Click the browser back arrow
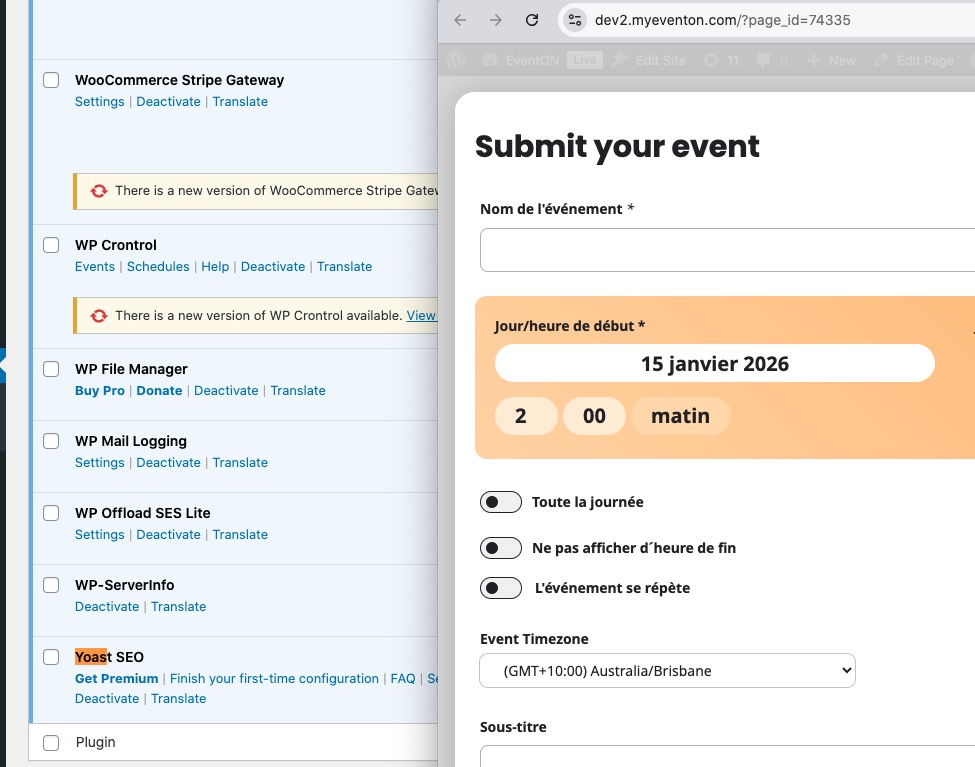The height and width of the screenshot is (767, 975). (460, 20)
